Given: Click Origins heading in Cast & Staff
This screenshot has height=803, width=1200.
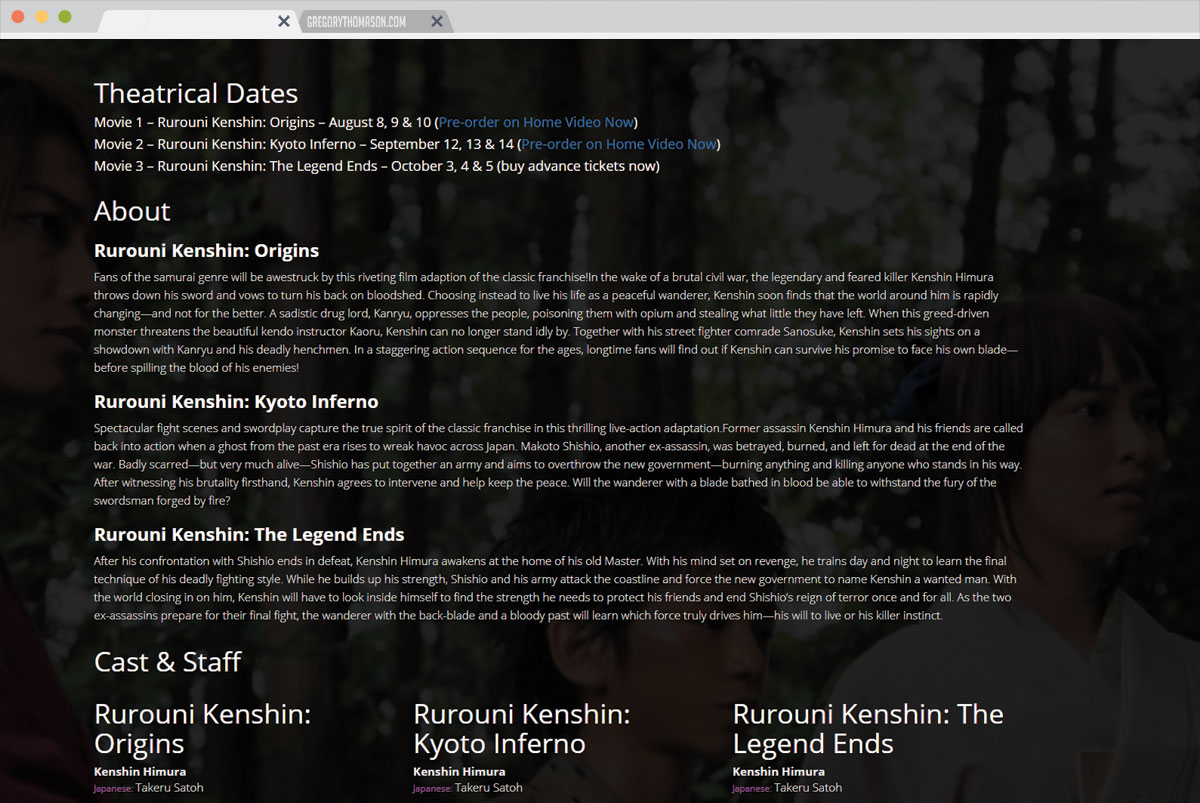Looking at the screenshot, I should [203, 729].
